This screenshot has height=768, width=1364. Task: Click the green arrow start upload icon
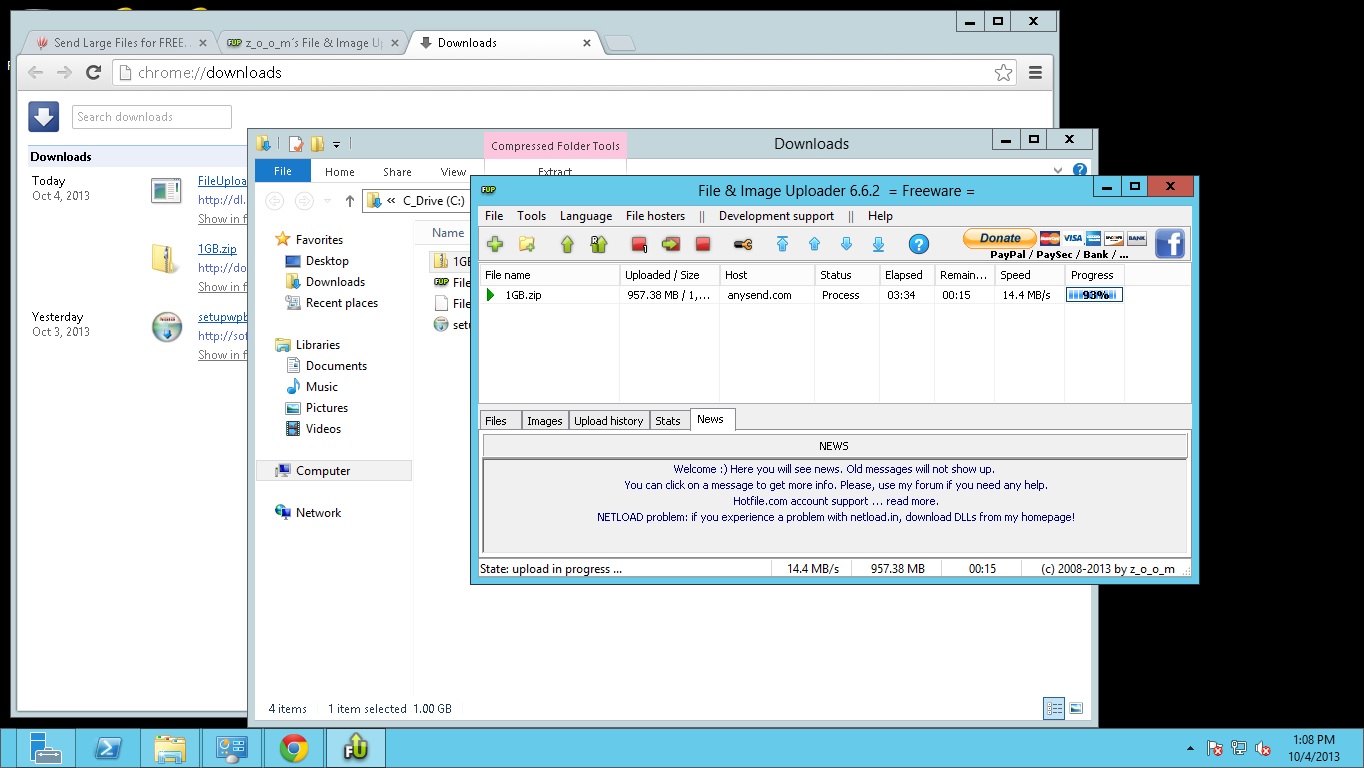tap(567, 244)
